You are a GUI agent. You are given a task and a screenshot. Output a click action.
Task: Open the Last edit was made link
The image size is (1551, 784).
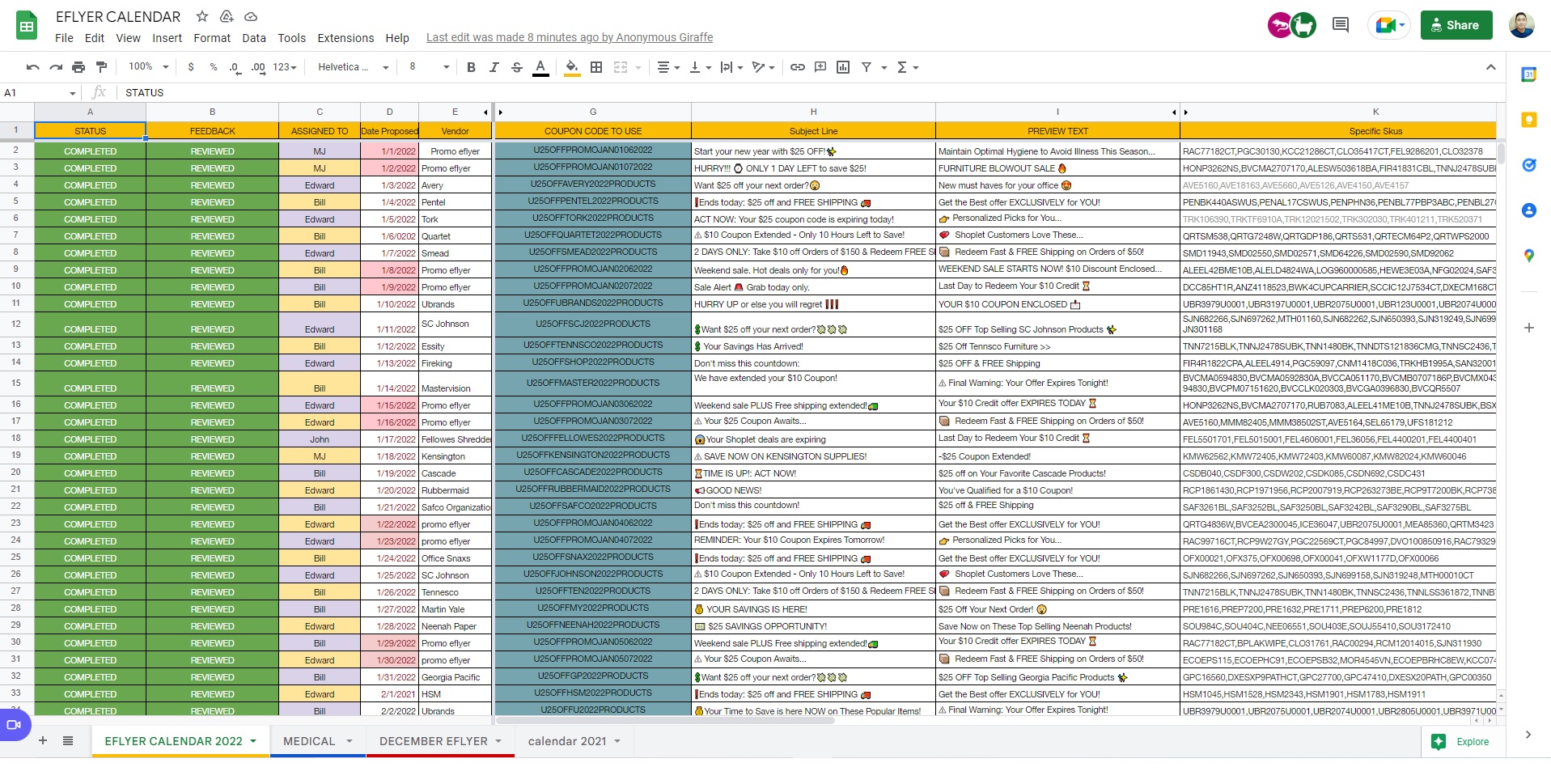click(570, 37)
